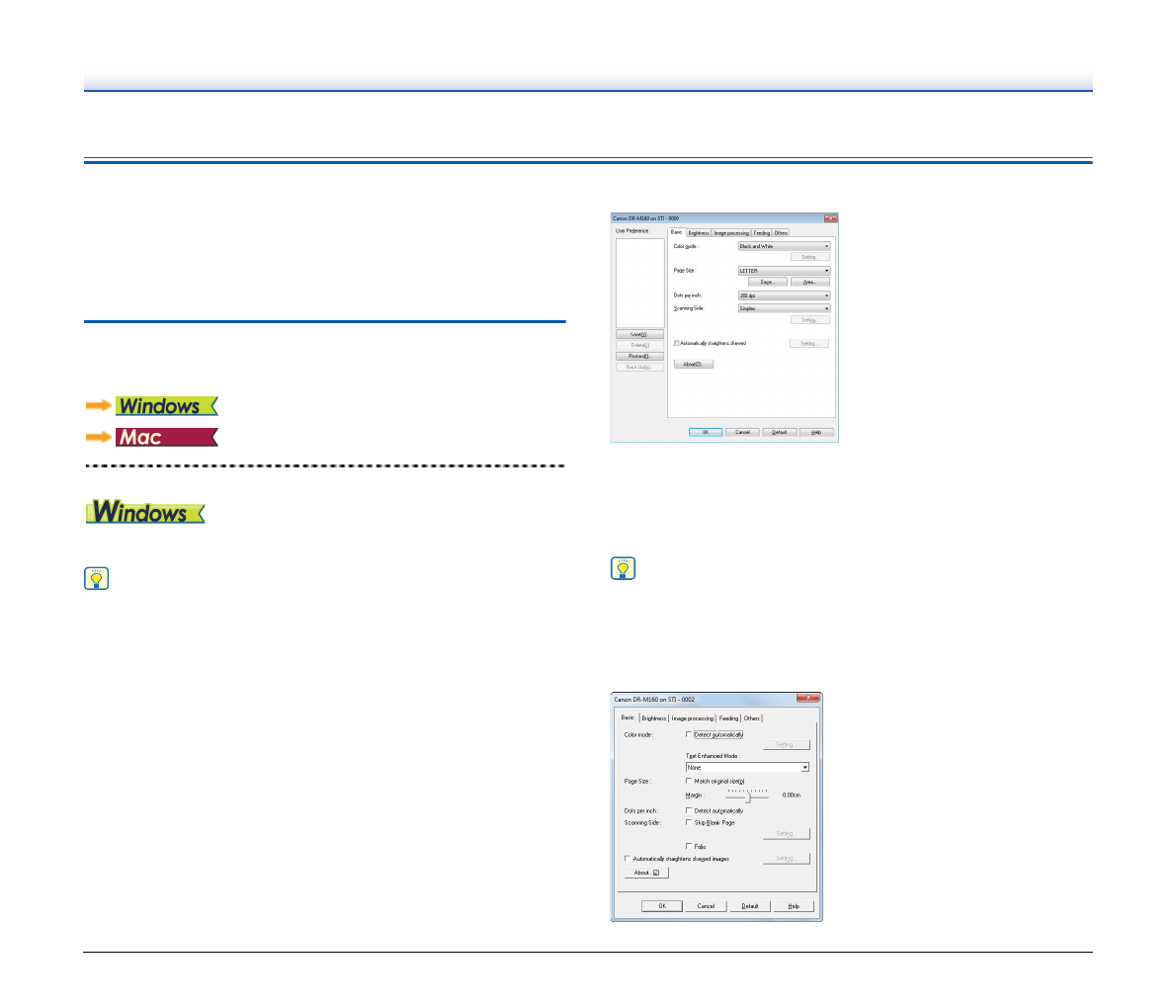The height and width of the screenshot is (1008, 1176).
Task: Open the Feeding tab in STI - 0002 dialog
Action: [x=728, y=718]
